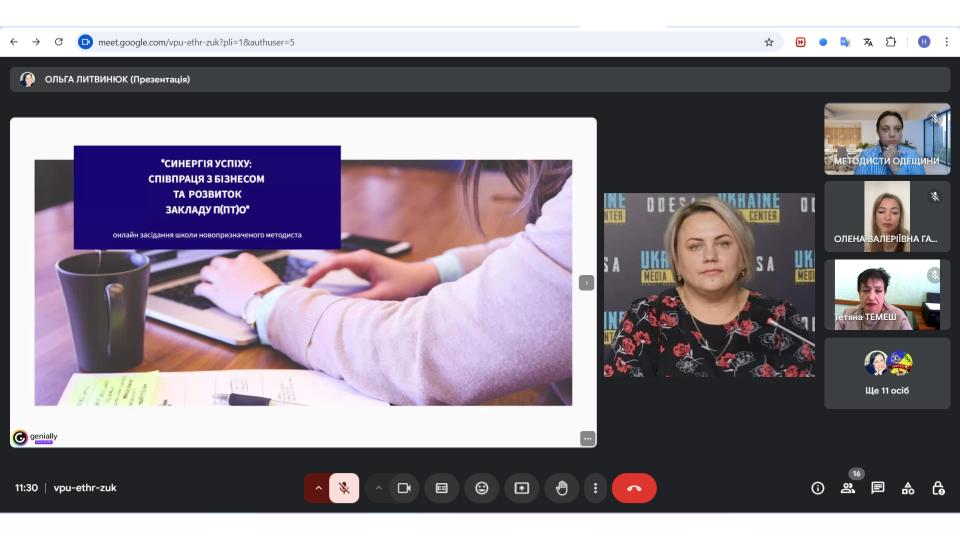Open more options three-dot menu in call bar
960x540 pixels.
pos(595,488)
